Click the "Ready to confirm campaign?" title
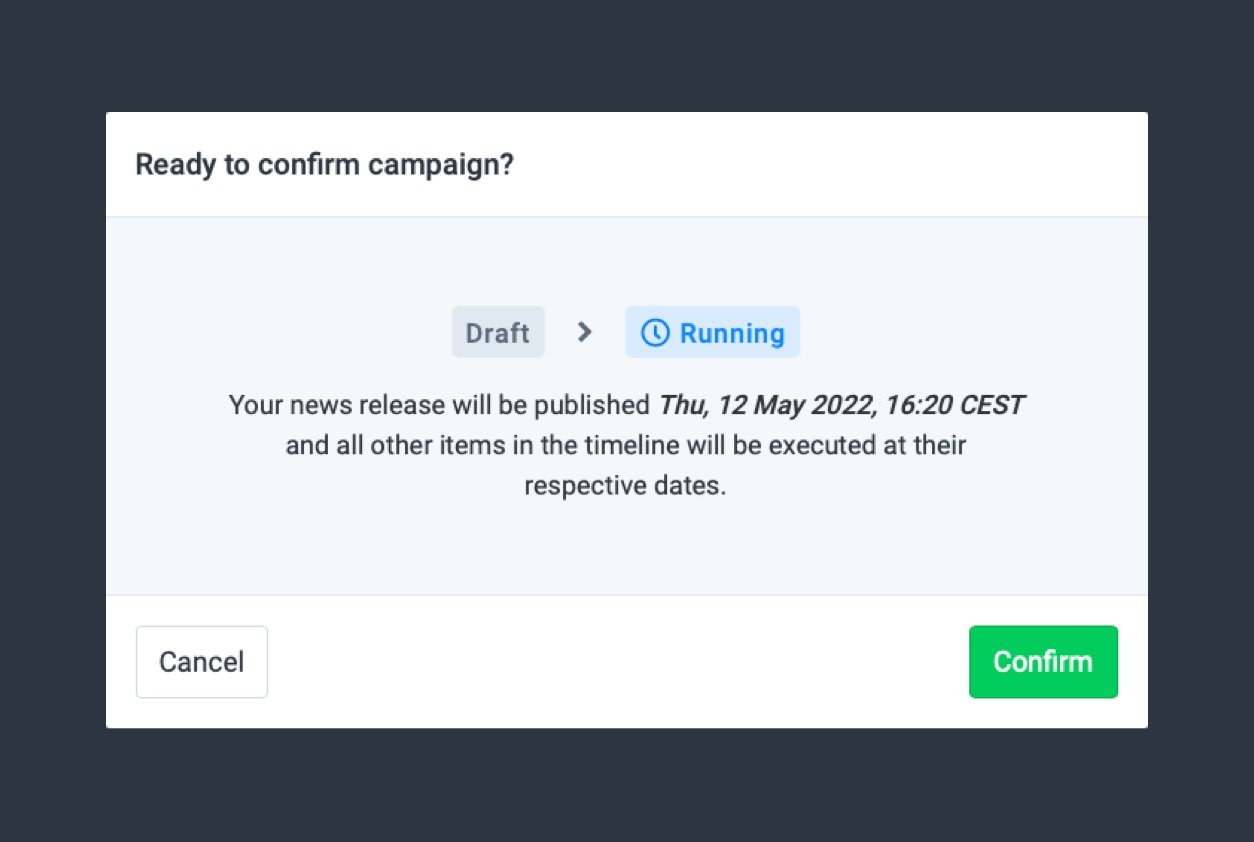 coord(324,164)
